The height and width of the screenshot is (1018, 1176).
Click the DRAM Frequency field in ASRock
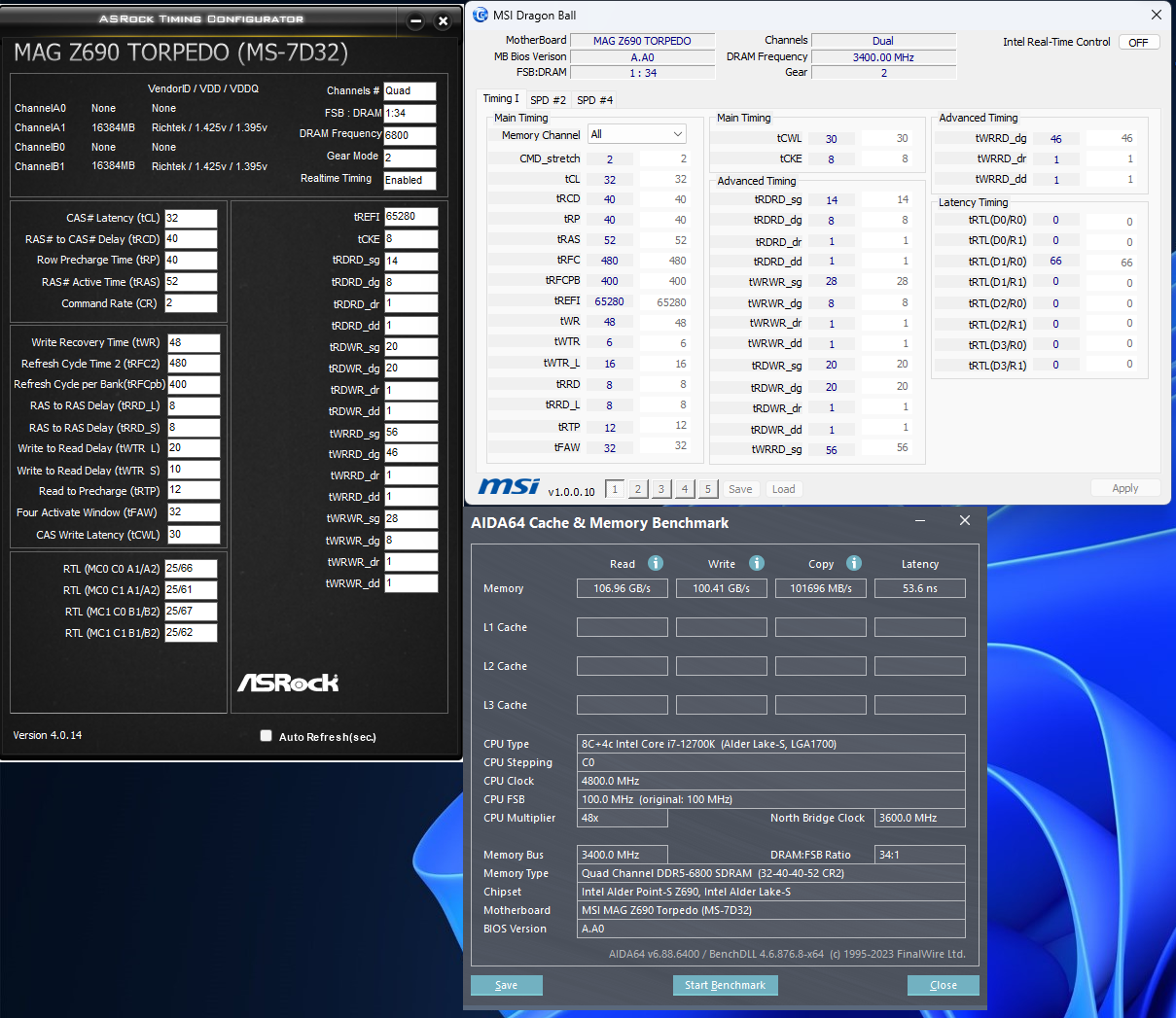click(410, 135)
